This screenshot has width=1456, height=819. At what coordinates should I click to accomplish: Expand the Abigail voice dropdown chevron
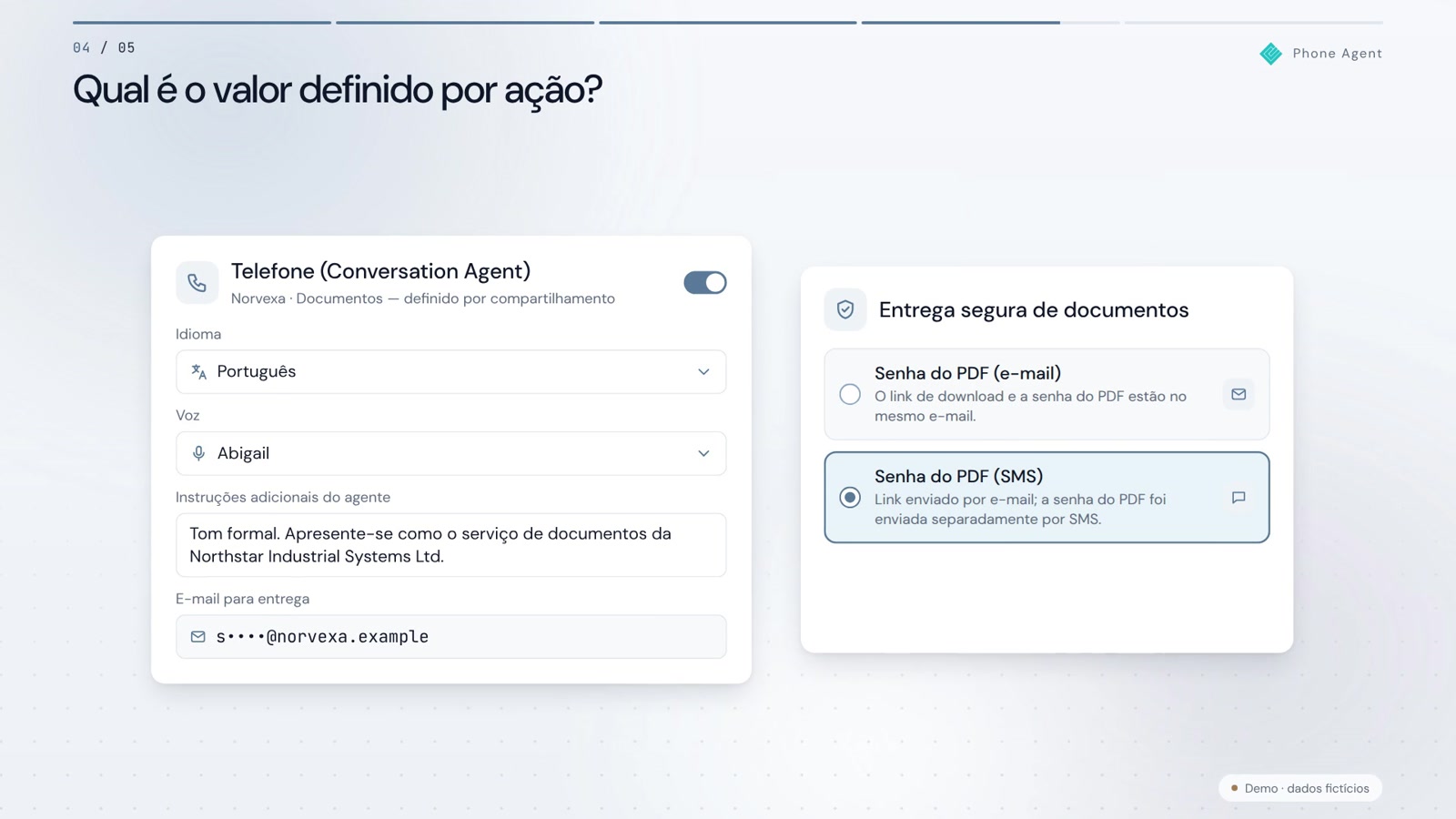click(703, 453)
